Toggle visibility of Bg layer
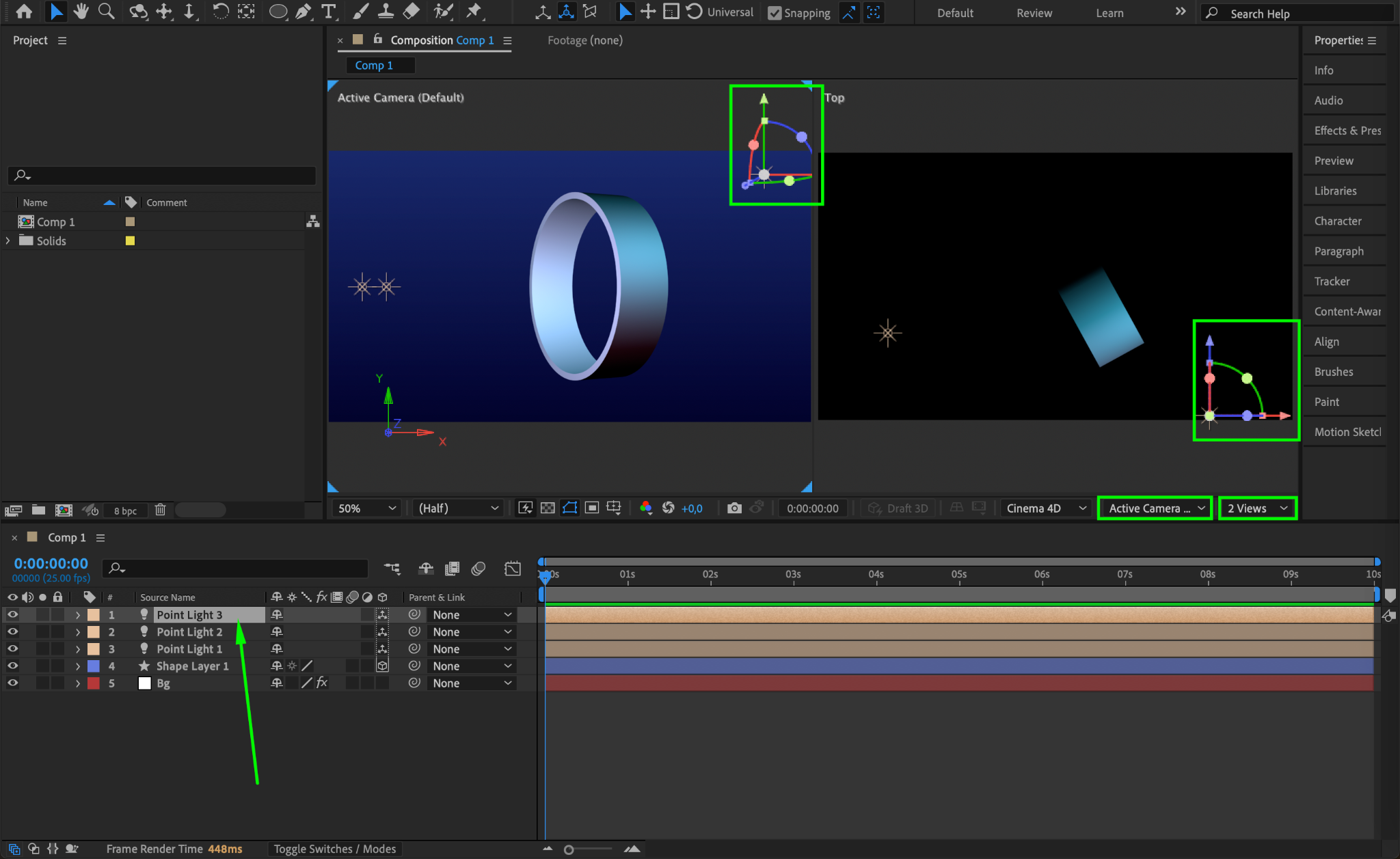Viewport: 1400px width, 859px height. pyautogui.click(x=12, y=683)
